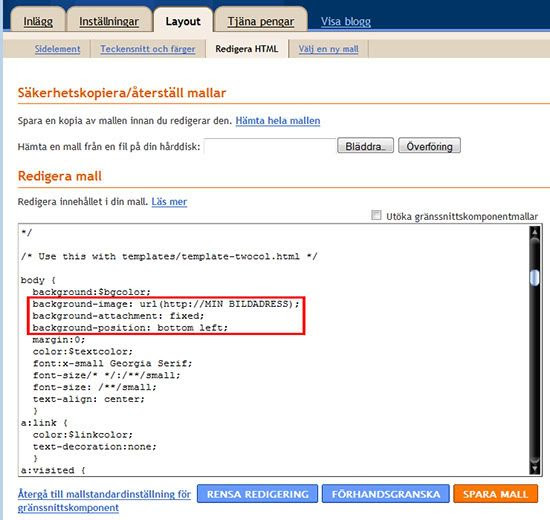Click the a:link { line
The height and width of the screenshot is (520, 550).
[44, 423]
